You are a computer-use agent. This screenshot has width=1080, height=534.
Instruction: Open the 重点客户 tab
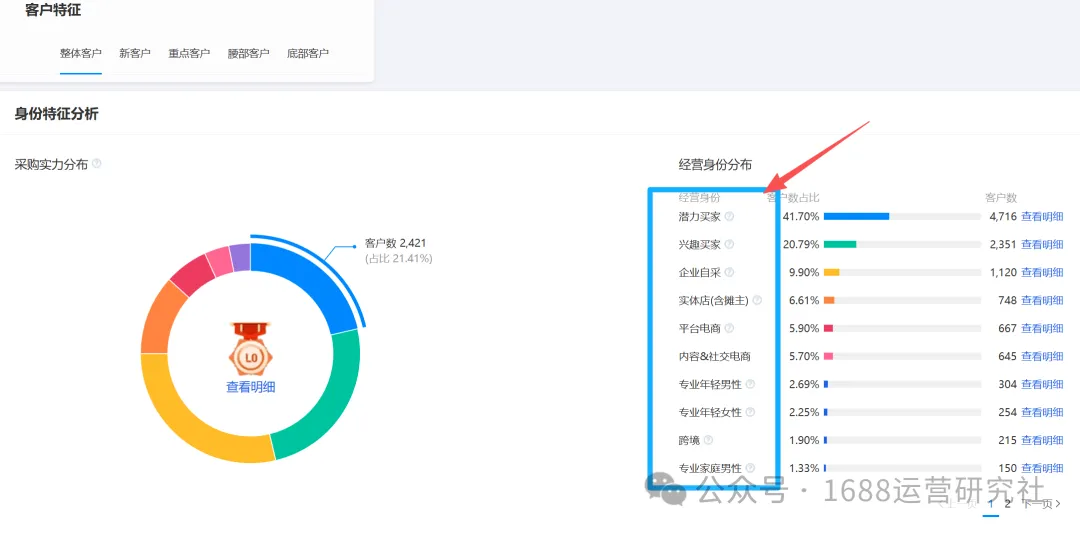[x=189, y=54]
